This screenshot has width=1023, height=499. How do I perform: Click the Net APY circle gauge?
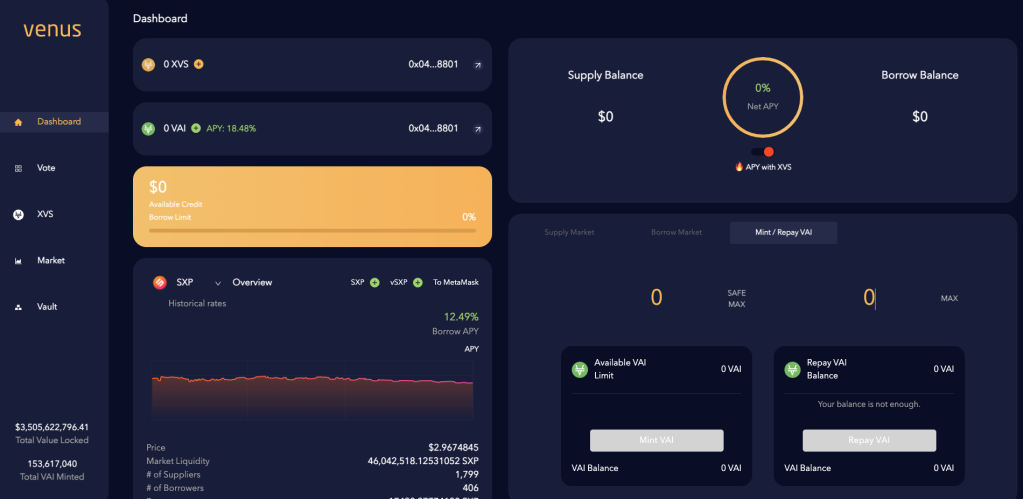click(763, 97)
